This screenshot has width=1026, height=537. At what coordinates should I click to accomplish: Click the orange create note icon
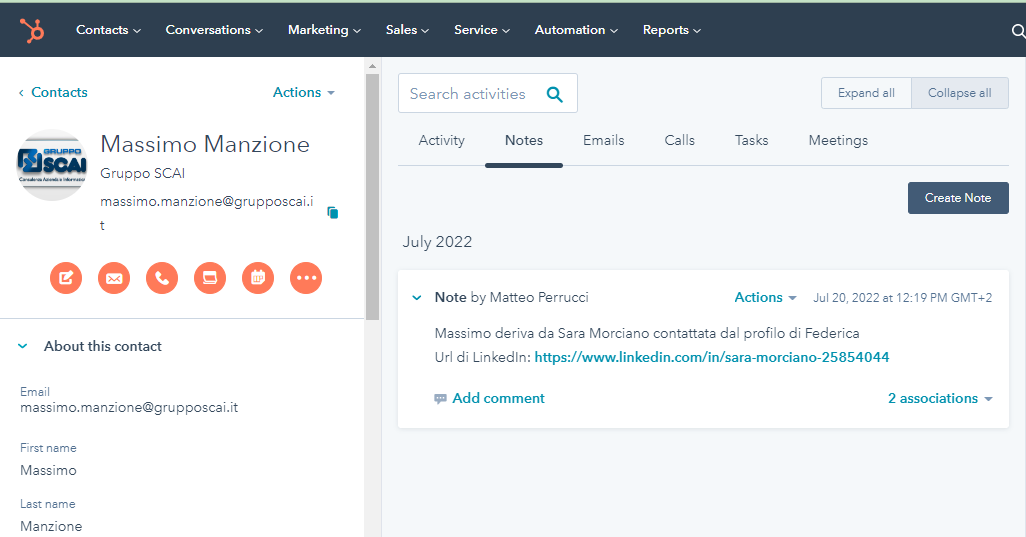(x=66, y=278)
